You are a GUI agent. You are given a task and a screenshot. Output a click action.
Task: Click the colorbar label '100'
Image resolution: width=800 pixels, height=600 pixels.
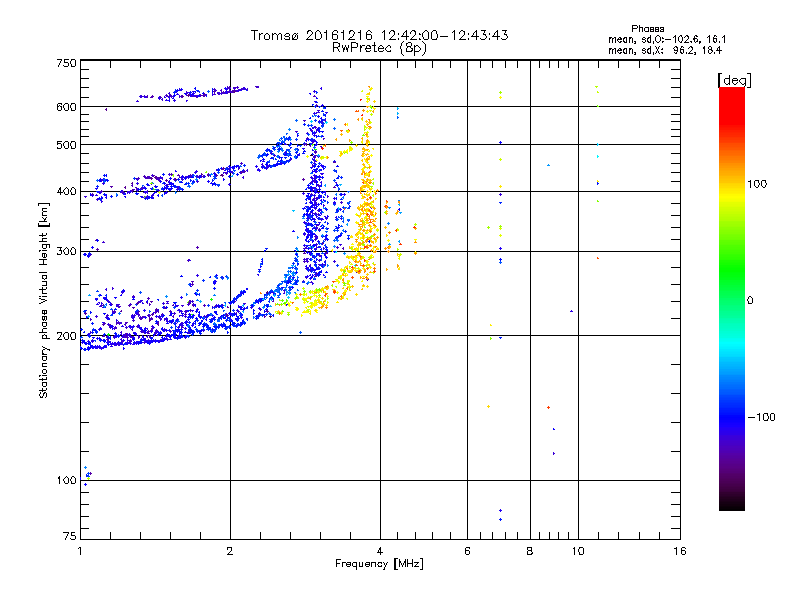[757, 184]
